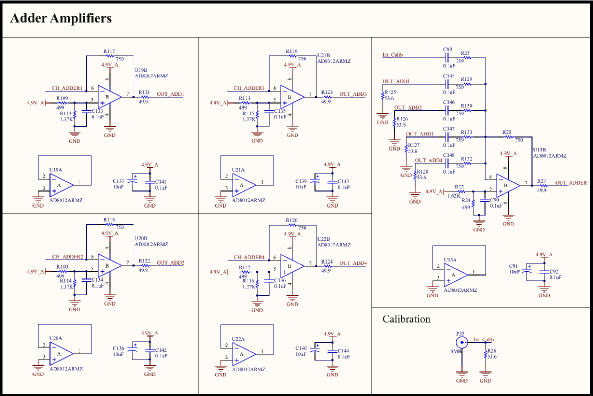Select the OUT_ADDER net label

[x=571, y=183]
